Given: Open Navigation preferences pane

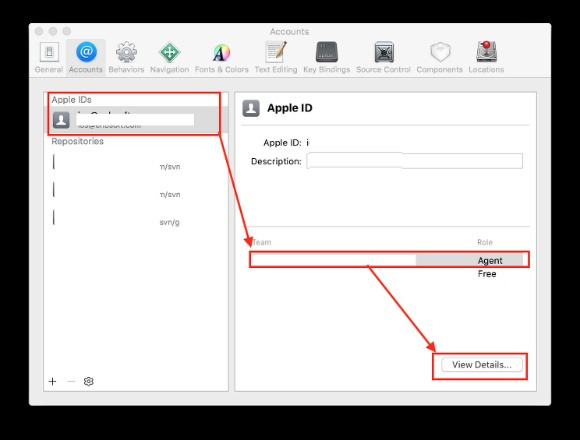Looking at the screenshot, I should tap(169, 58).
